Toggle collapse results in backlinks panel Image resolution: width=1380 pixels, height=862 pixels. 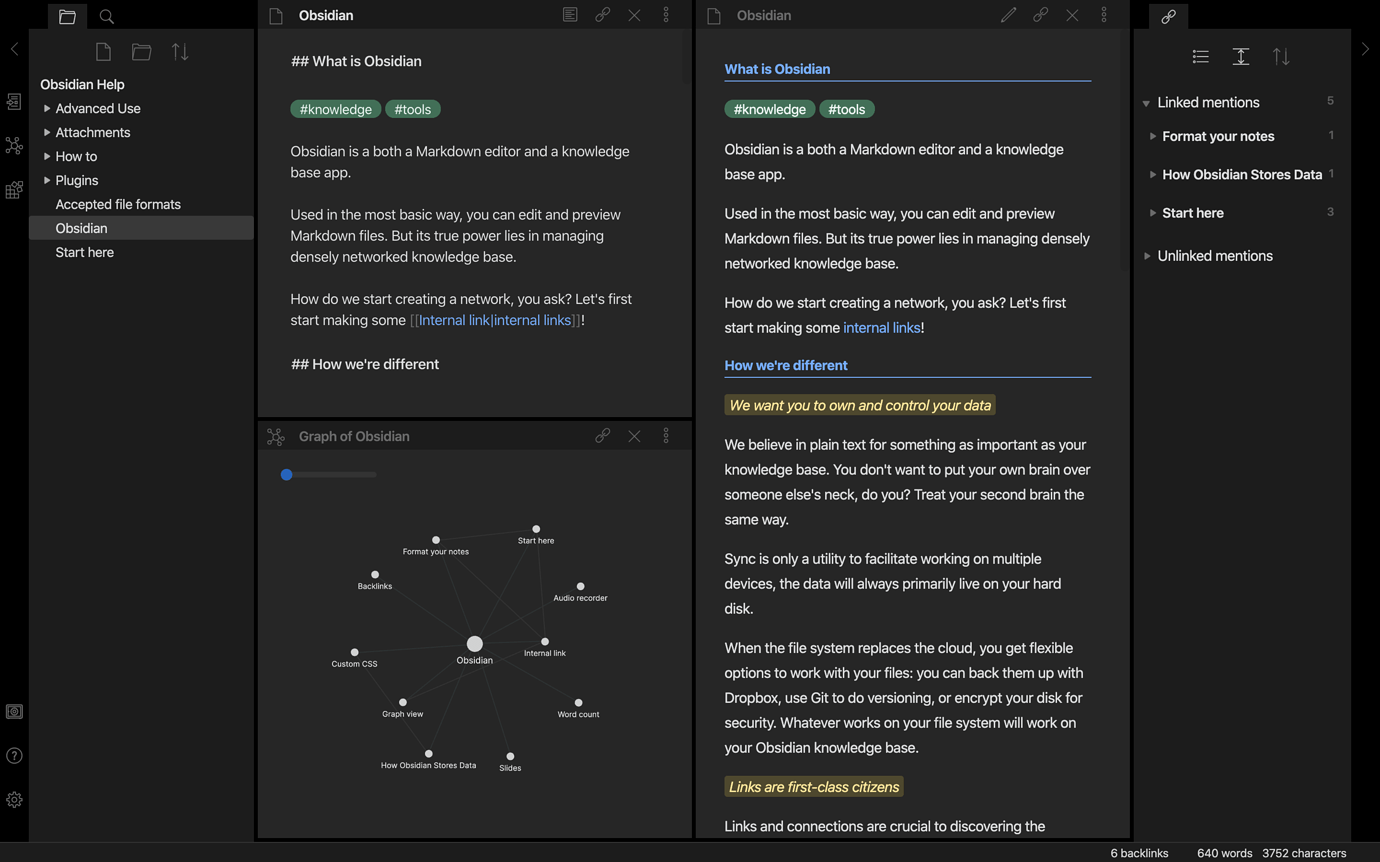[x=1201, y=57]
